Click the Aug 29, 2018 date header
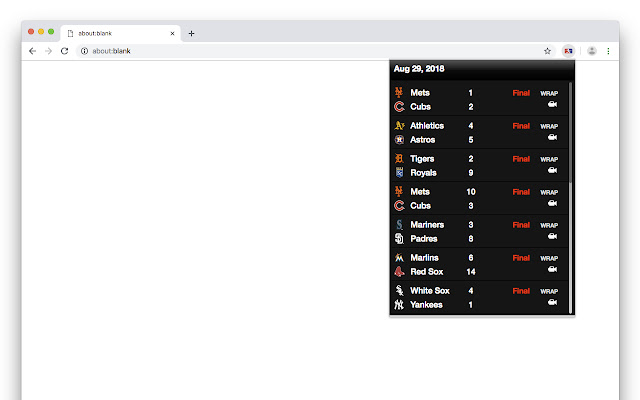The width and height of the screenshot is (640, 400). pyautogui.click(x=419, y=69)
